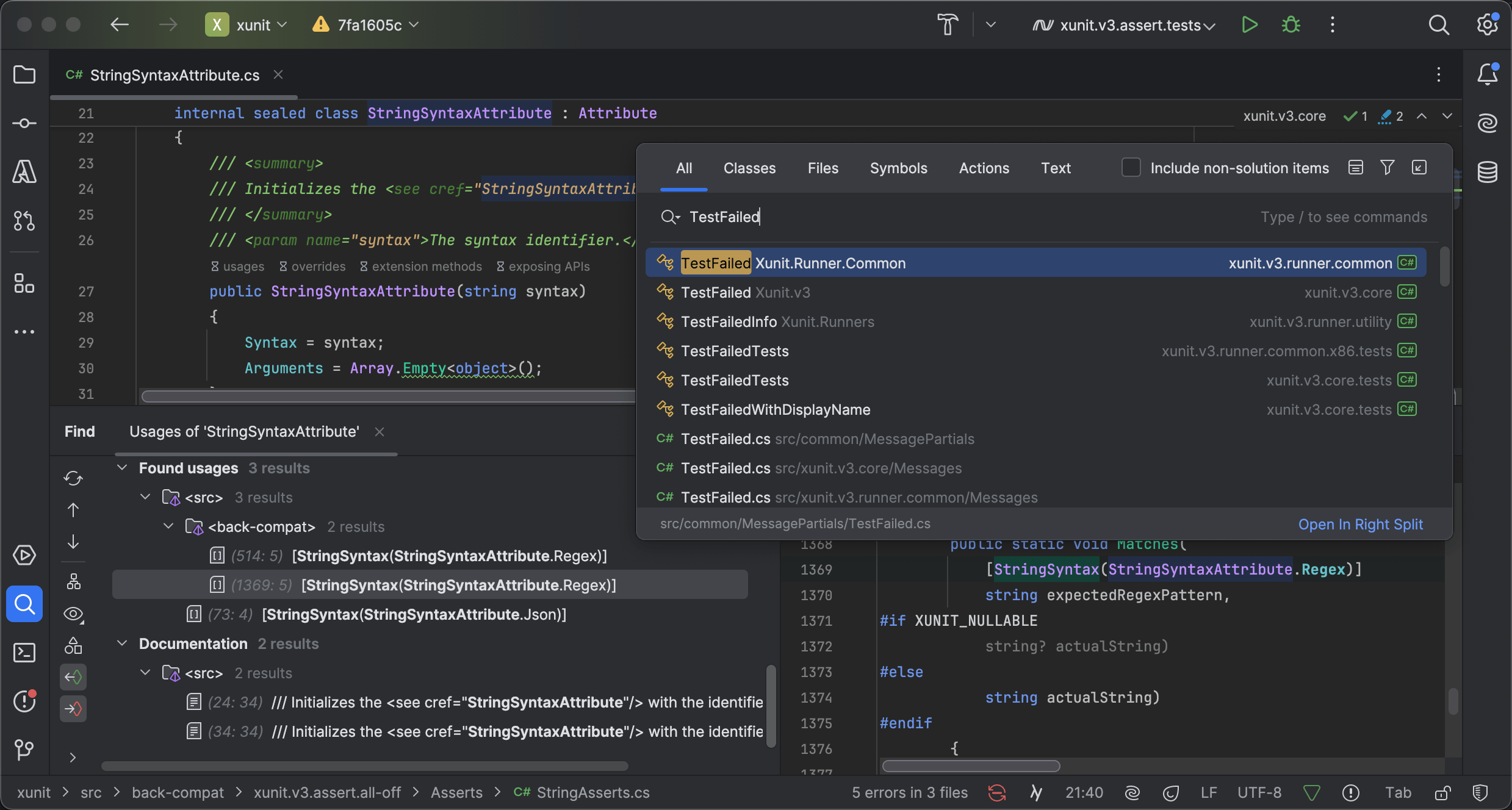Click the Build hammer icon
Screen dimensions: 1512x810
coord(948,25)
